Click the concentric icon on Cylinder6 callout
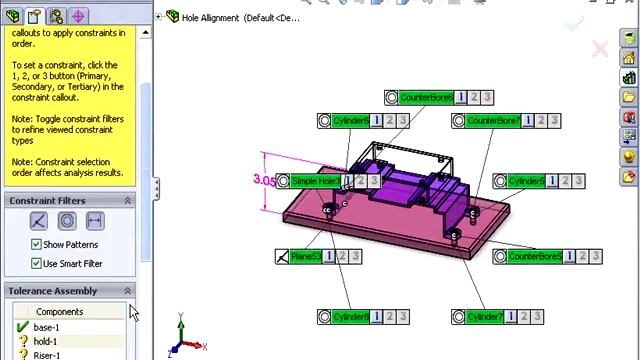Screen dimensions: 640x360 click(324, 121)
